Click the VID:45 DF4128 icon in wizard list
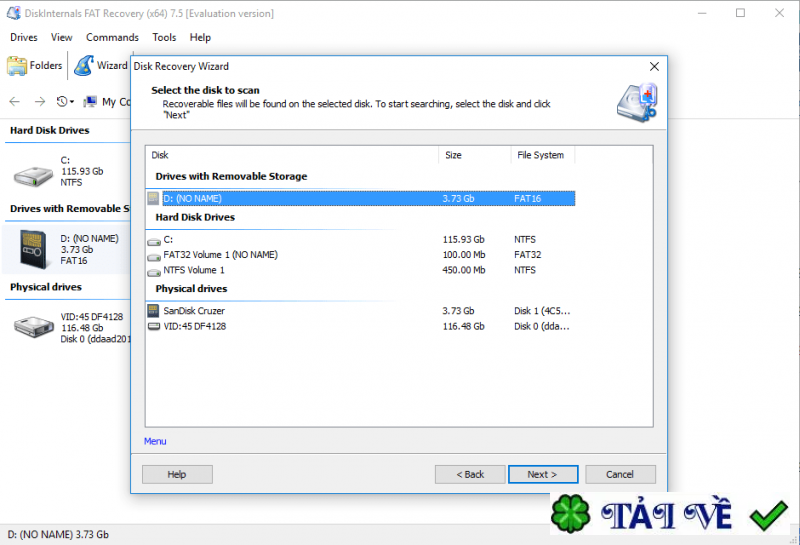The image size is (800, 545). point(154,326)
